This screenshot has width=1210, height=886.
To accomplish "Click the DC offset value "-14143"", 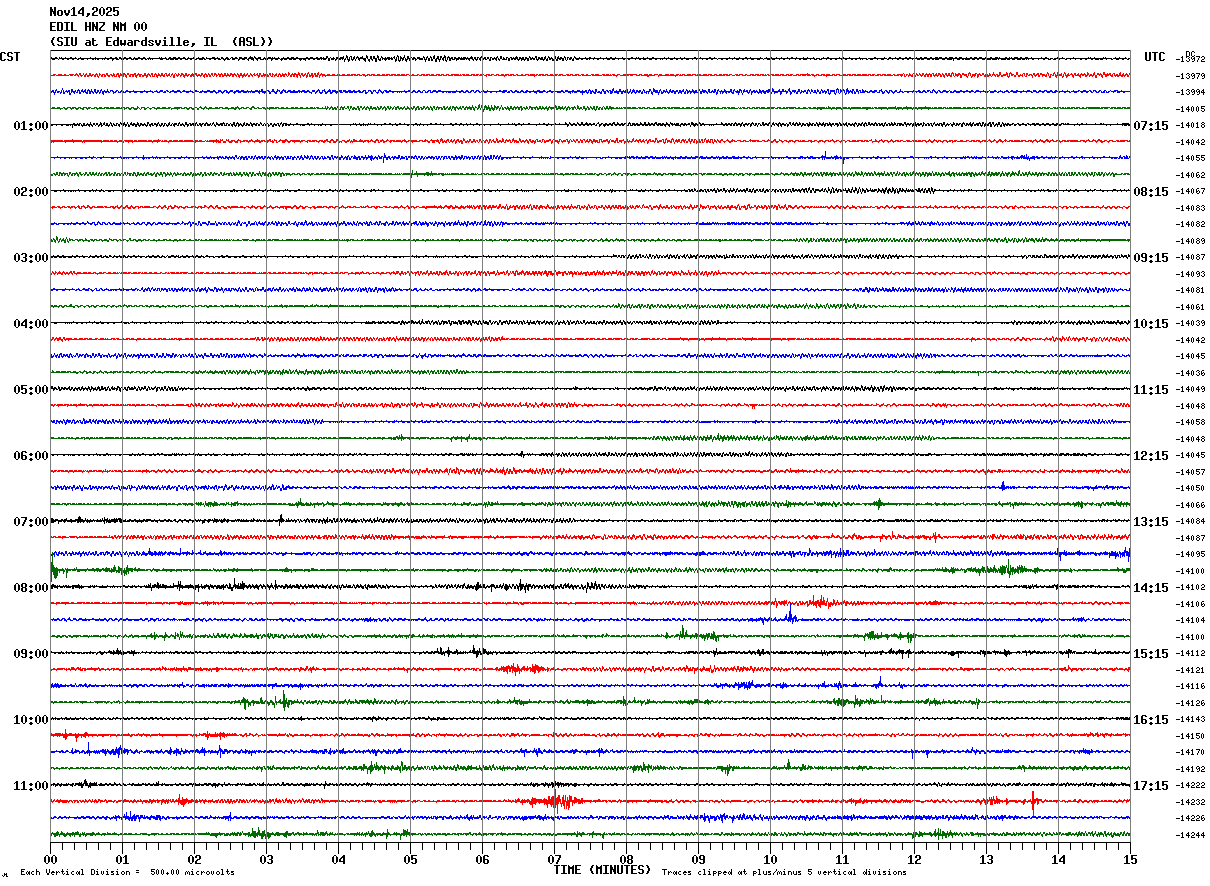I will pos(1190,719).
